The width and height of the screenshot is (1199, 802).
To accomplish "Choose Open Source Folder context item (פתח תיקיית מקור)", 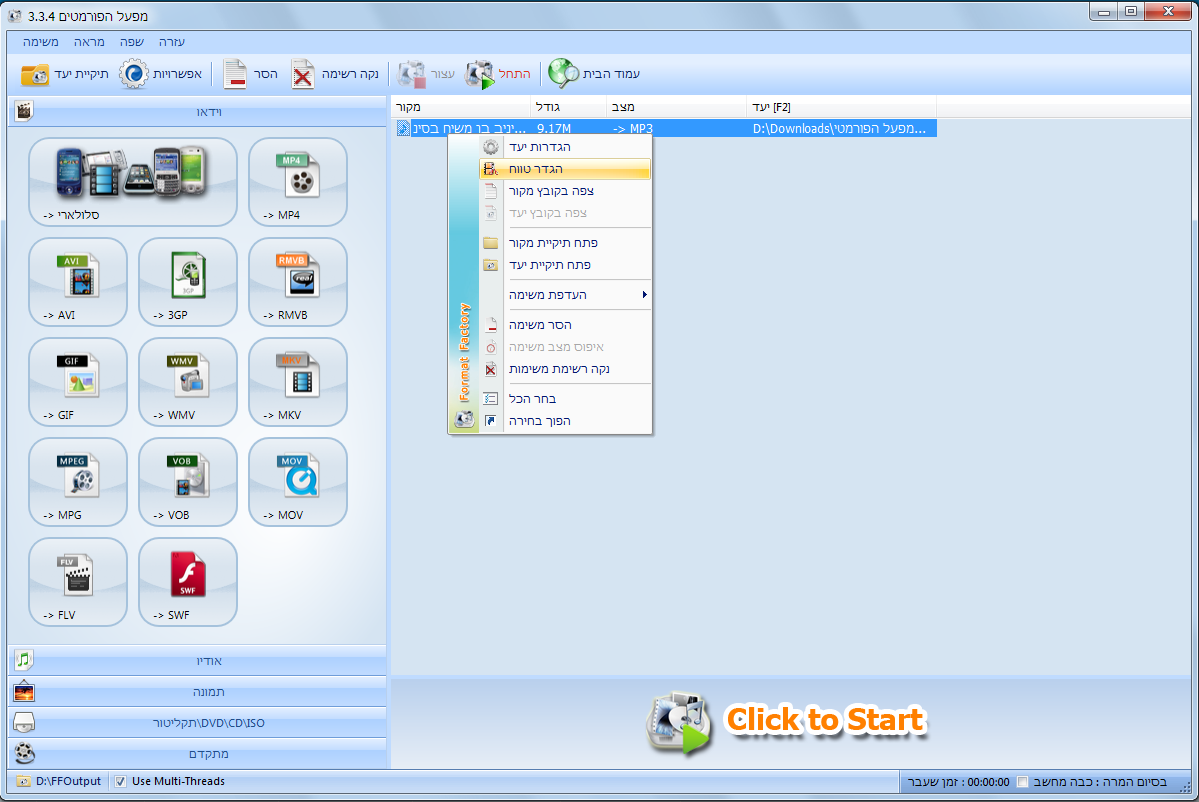I will (x=565, y=243).
